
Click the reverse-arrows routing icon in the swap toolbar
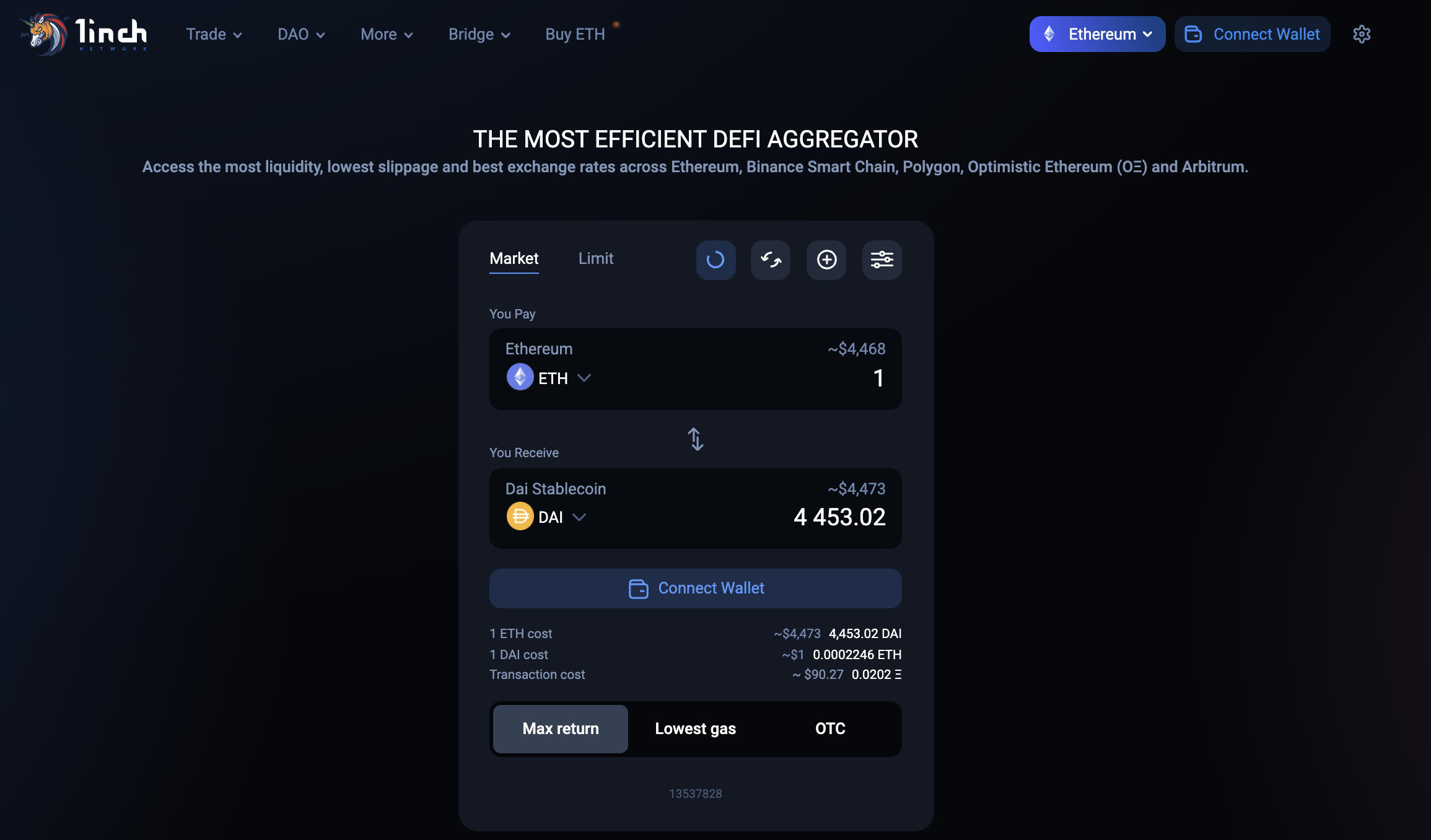(x=771, y=260)
